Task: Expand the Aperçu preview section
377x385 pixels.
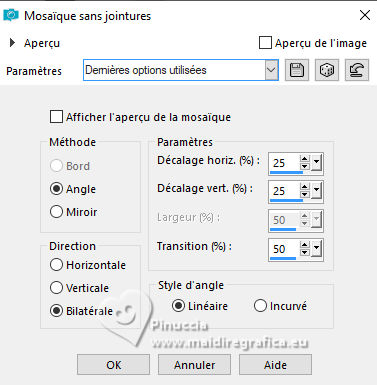Action: coord(12,43)
